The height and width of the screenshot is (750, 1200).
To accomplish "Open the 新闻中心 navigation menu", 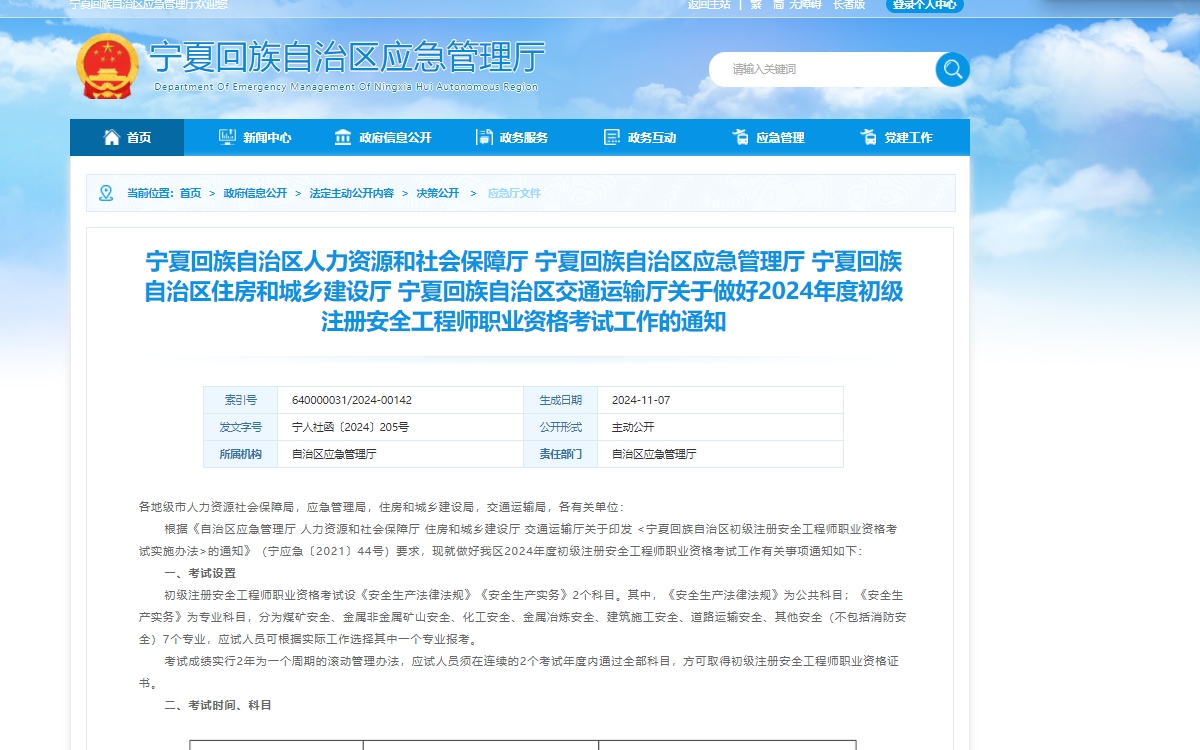I will click(x=266, y=137).
